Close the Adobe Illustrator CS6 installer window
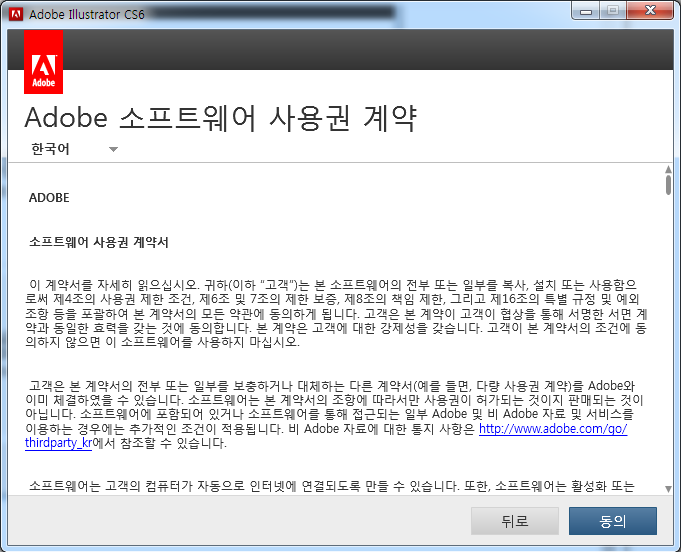 pos(650,11)
